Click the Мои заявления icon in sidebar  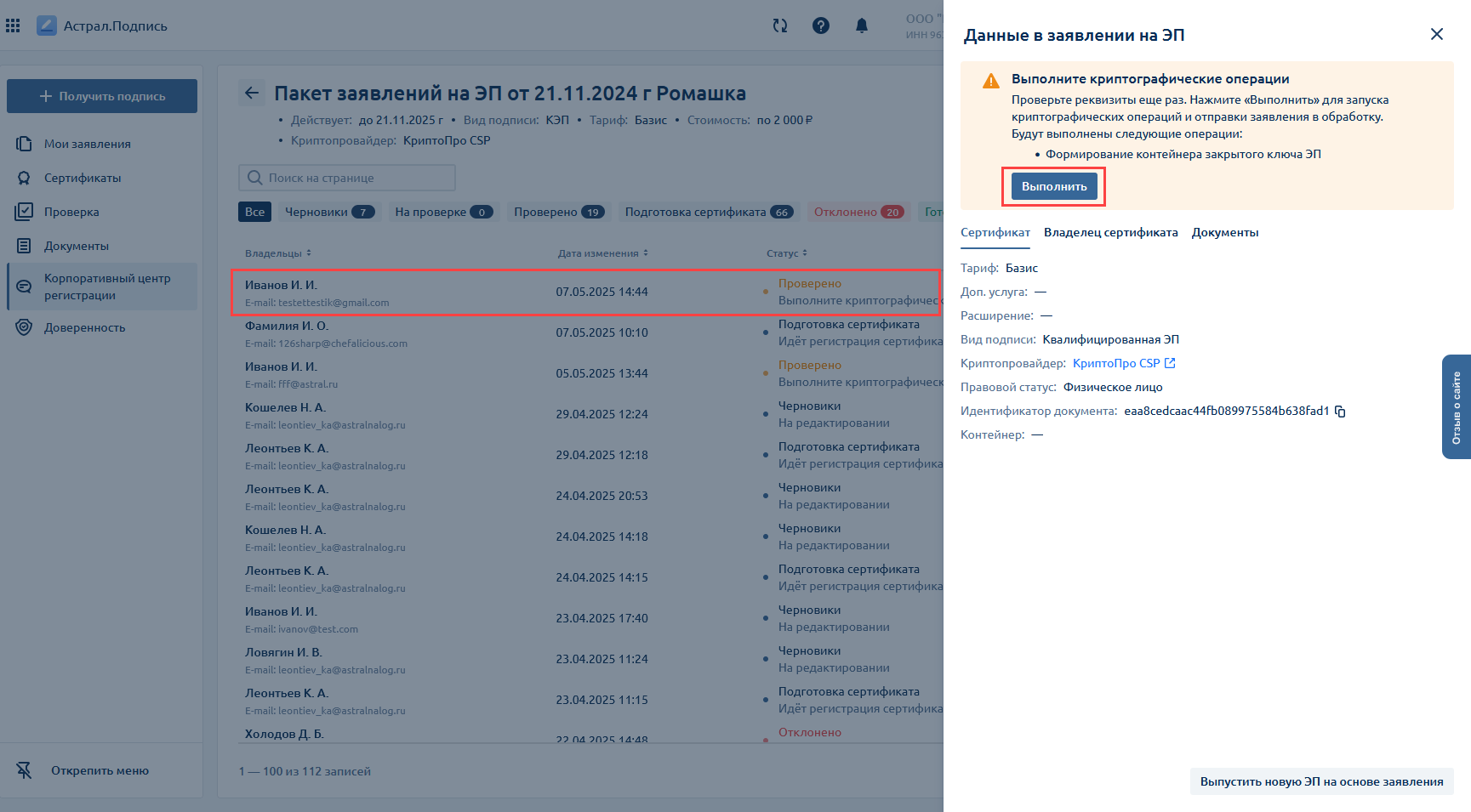(x=24, y=144)
